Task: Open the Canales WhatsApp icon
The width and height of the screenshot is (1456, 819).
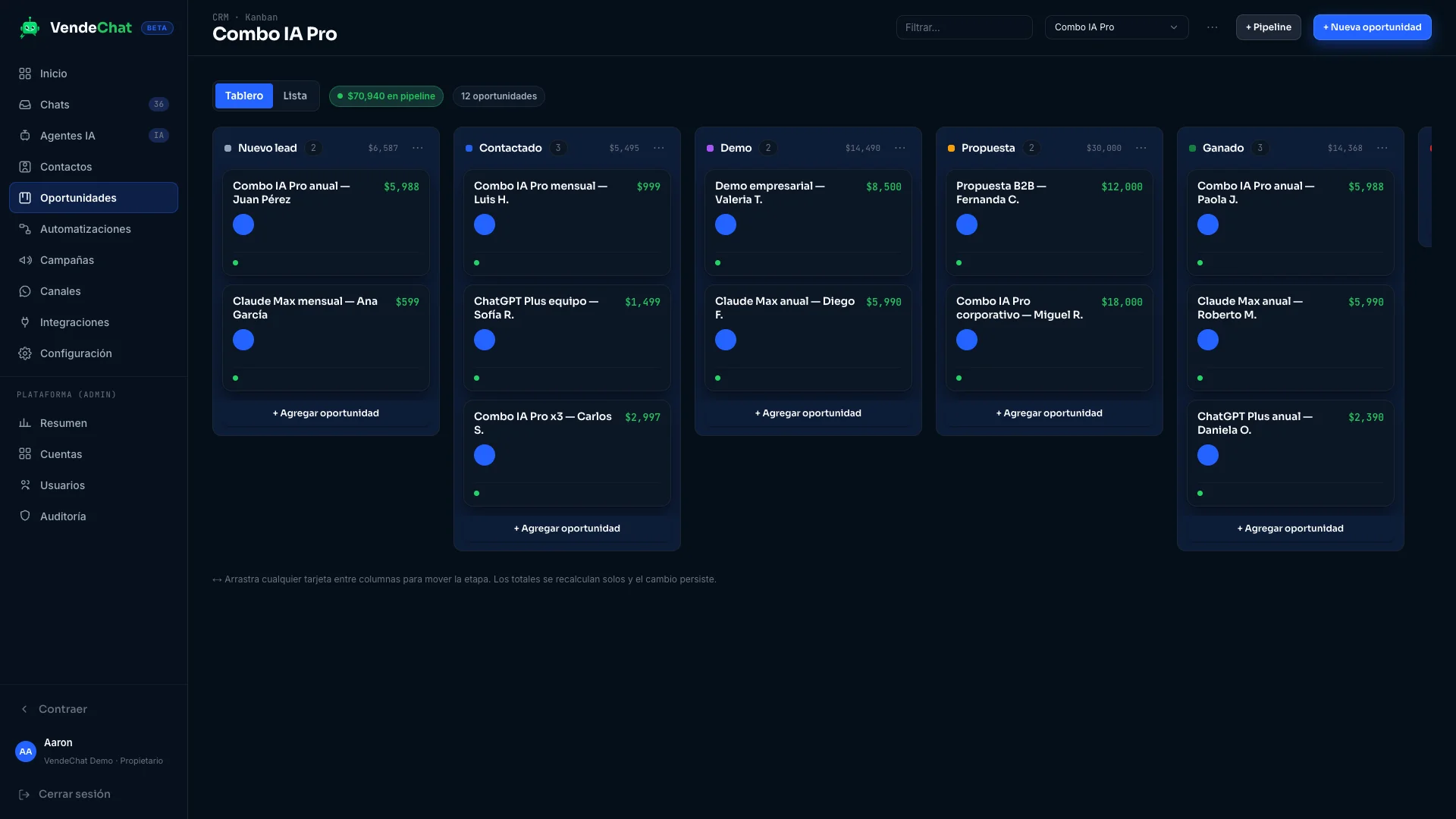Action: 25,291
